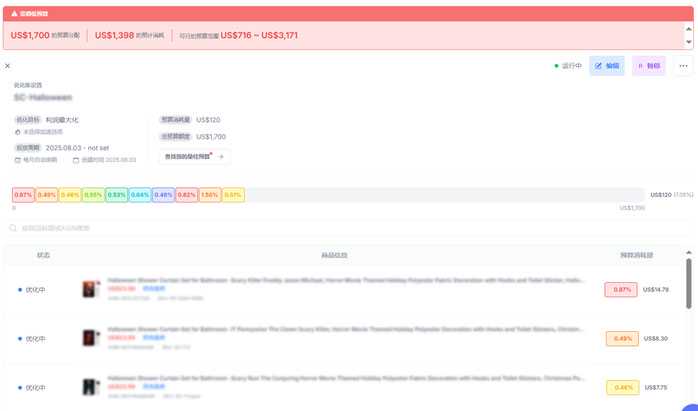Image resolution: width=698 pixels, height=411 pixels.
Task: Select the blue 0.48% segment in distribution bar
Action: coord(163,195)
